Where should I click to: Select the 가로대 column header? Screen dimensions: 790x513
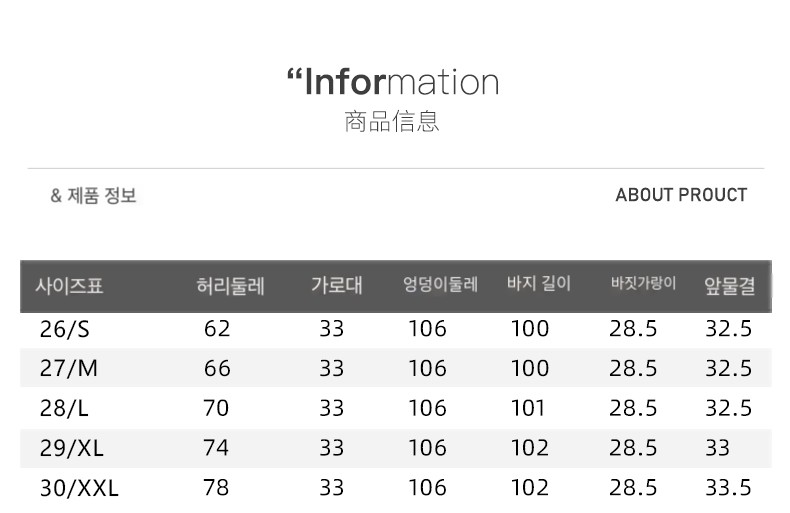[x=337, y=285]
